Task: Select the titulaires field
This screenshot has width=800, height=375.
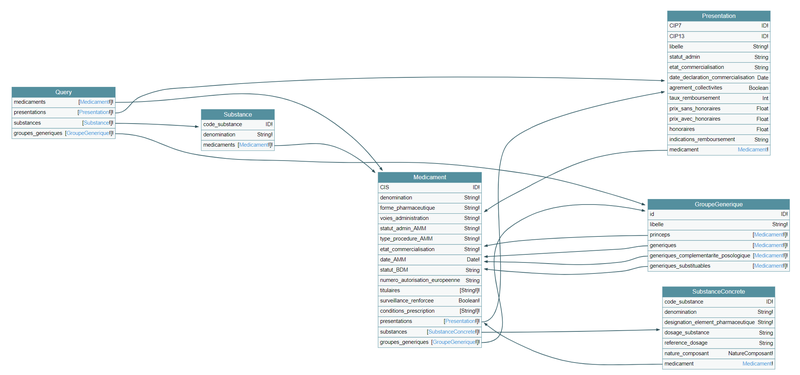Action: (x=430, y=291)
